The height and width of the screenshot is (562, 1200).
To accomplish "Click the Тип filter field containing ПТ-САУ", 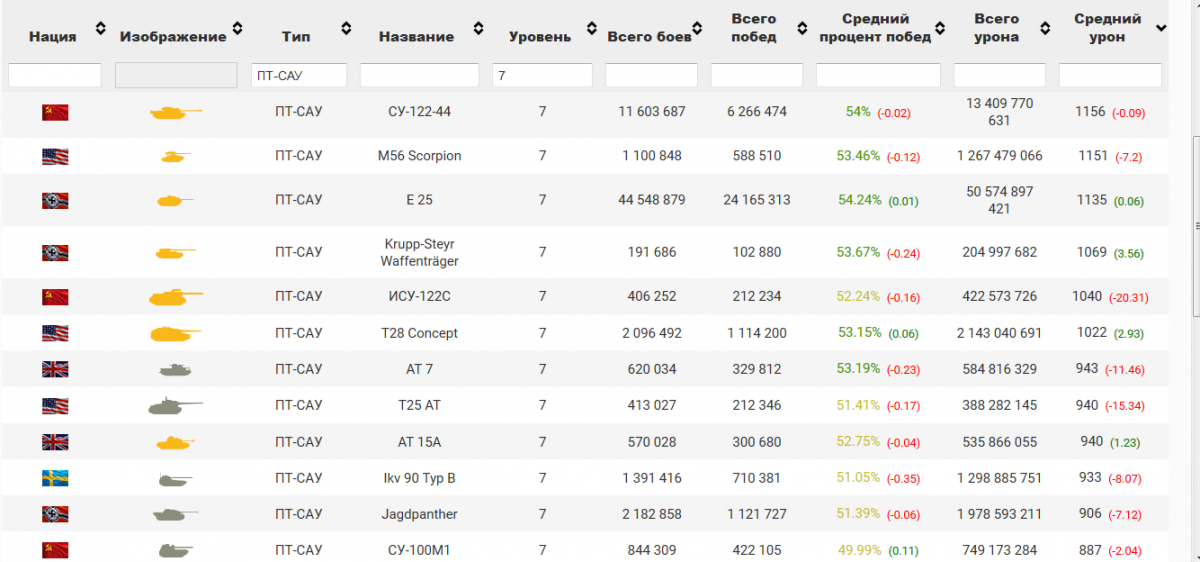I will tap(299, 75).
